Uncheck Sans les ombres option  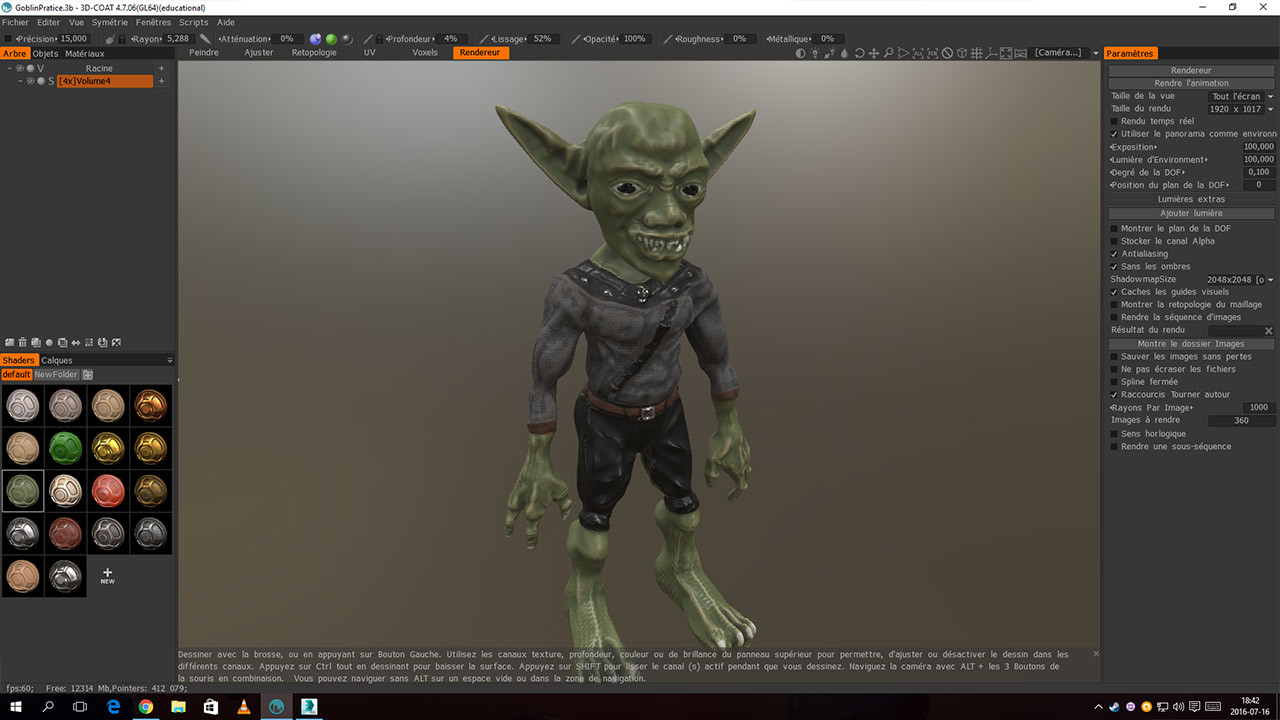(x=1114, y=267)
